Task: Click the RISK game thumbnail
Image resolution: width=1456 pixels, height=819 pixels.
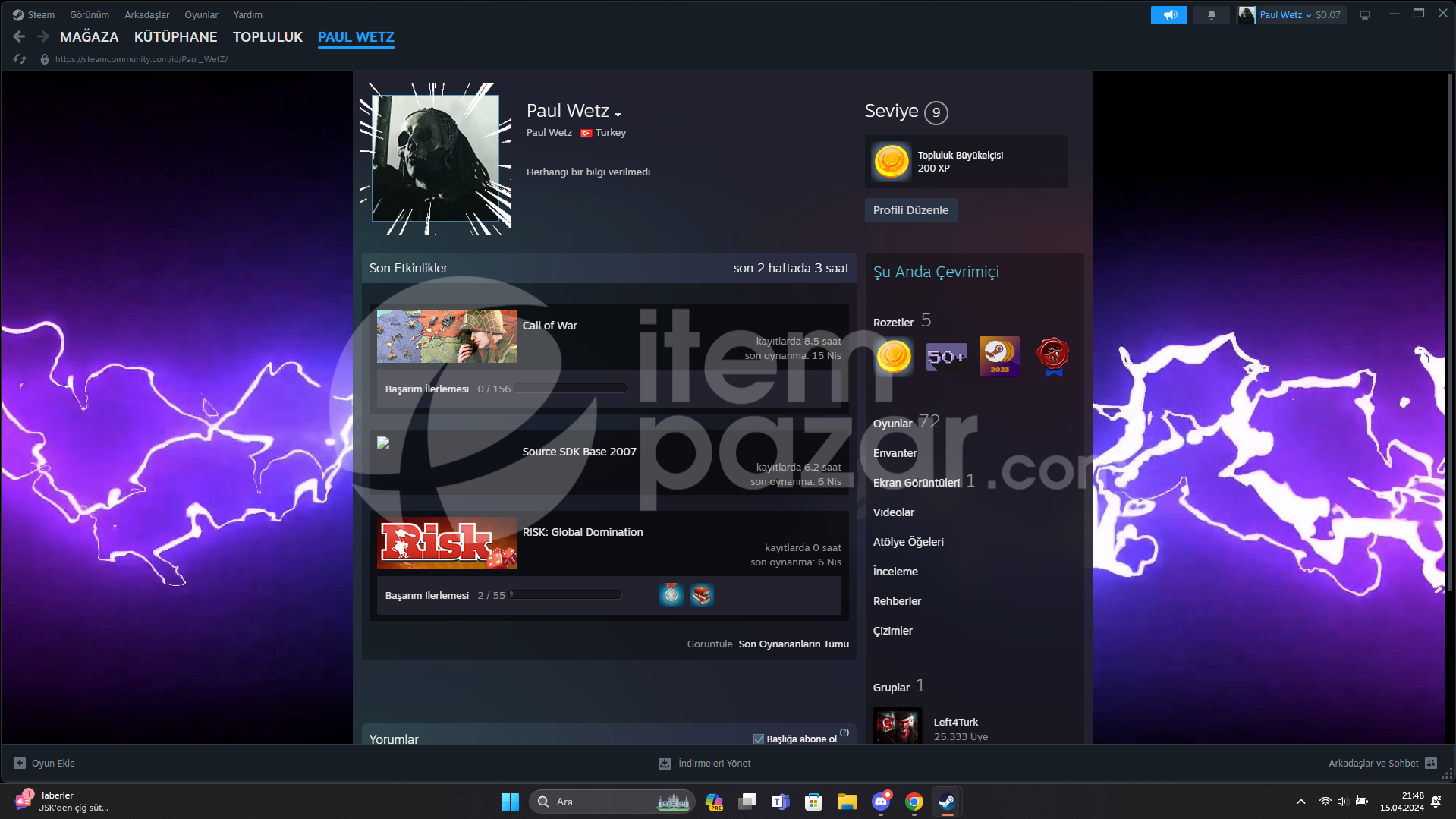Action: tap(447, 543)
